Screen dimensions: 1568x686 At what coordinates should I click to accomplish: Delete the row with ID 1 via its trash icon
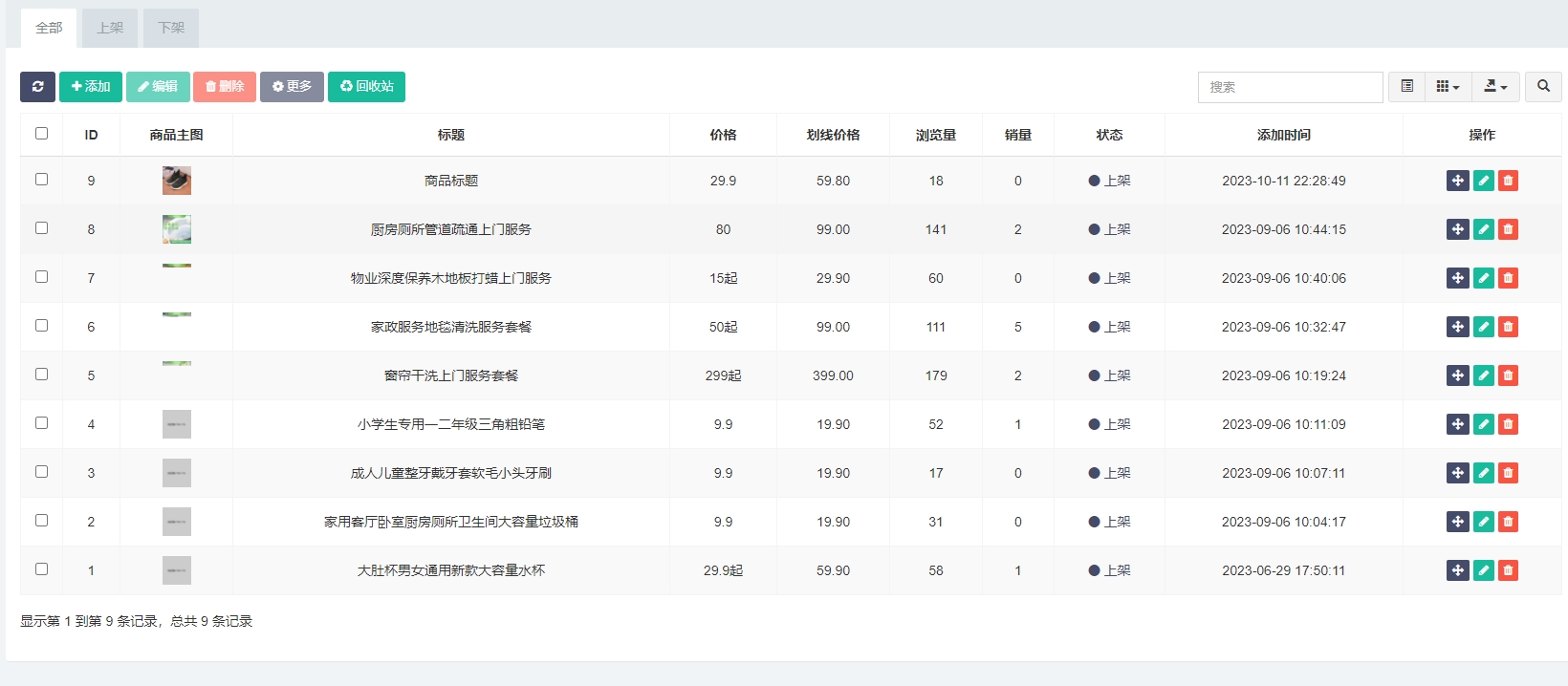tap(1508, 570)
